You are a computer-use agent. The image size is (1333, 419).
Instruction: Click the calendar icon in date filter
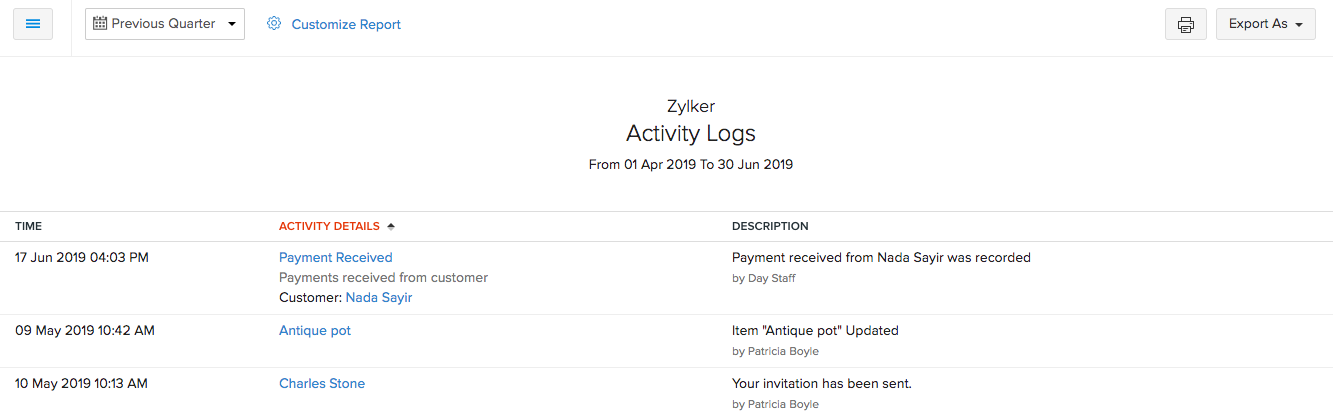point(100,24)
